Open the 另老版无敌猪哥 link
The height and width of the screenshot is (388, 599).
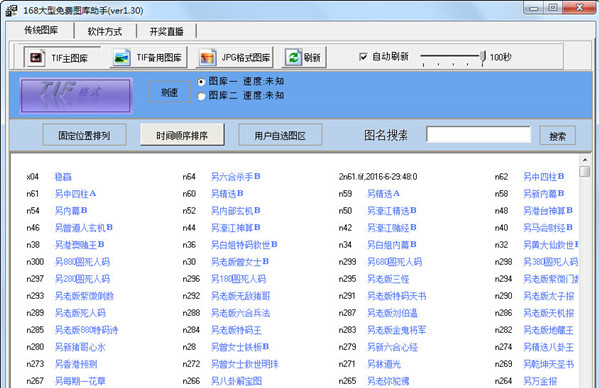tap(241, 296)
